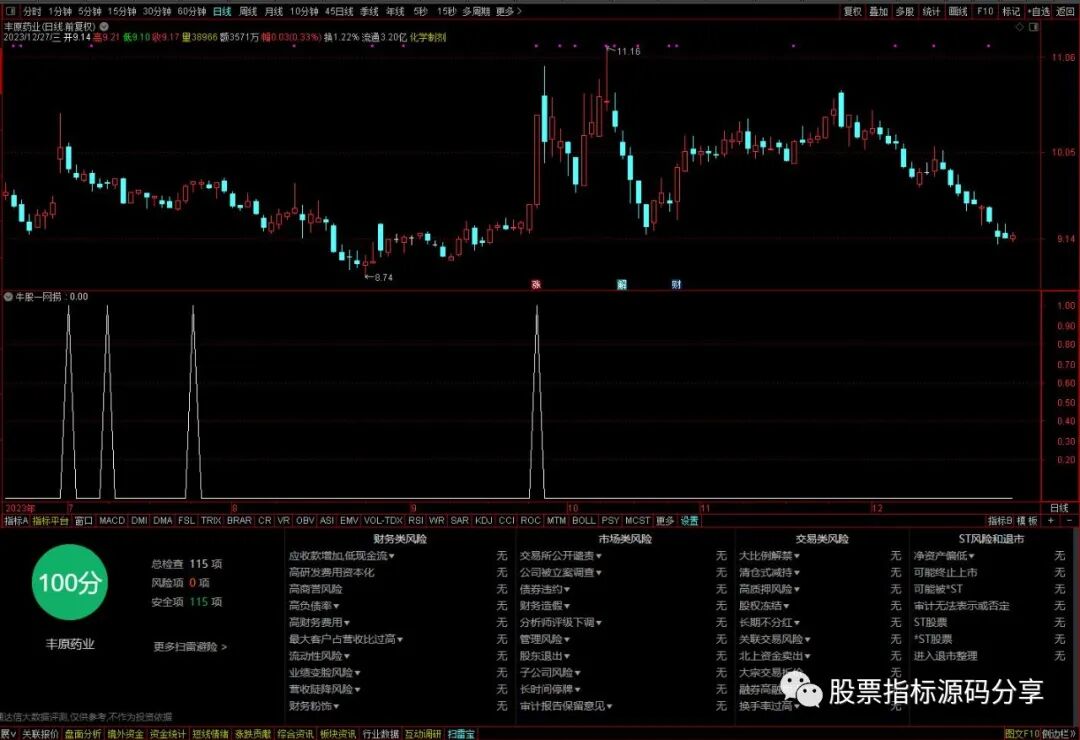The width and height of the screenshot is (1080, 740).
Task: Expand 公司被立案调查 risk item
Action: [561, 573]
